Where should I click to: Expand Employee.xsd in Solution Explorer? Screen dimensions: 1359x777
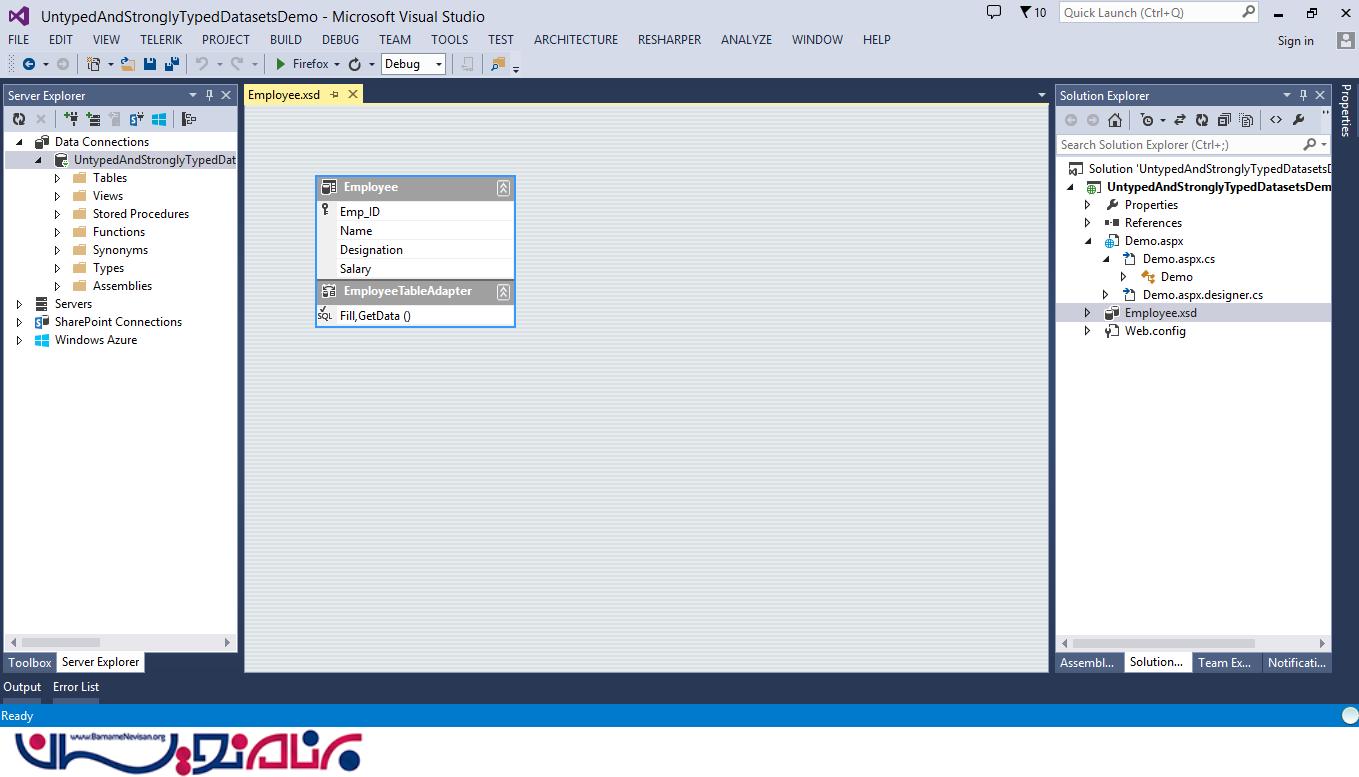[x=1088, y=313]
